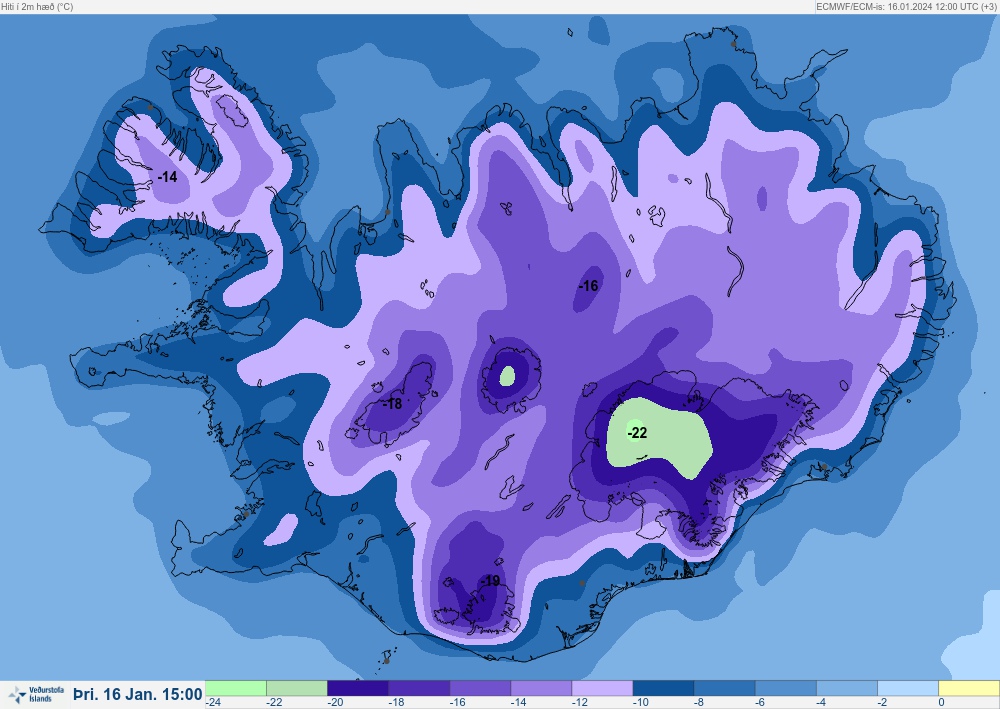Click the -6 to -4 blue legend swatch
1000x709 pixels.
pyautogui.click(x=786, y=688)
